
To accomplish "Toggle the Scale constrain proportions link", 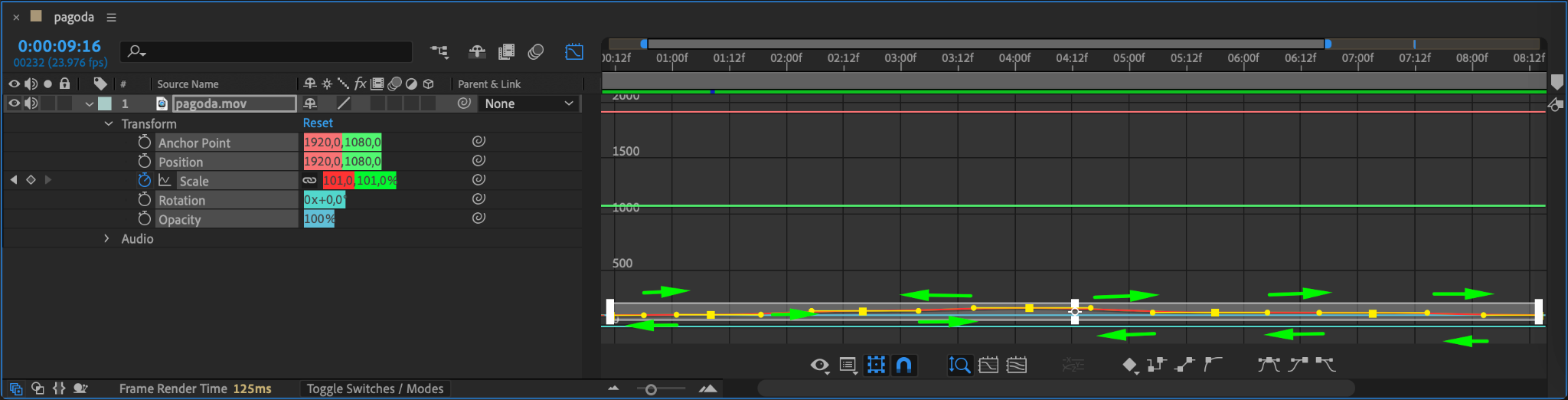I will [309, 180].
